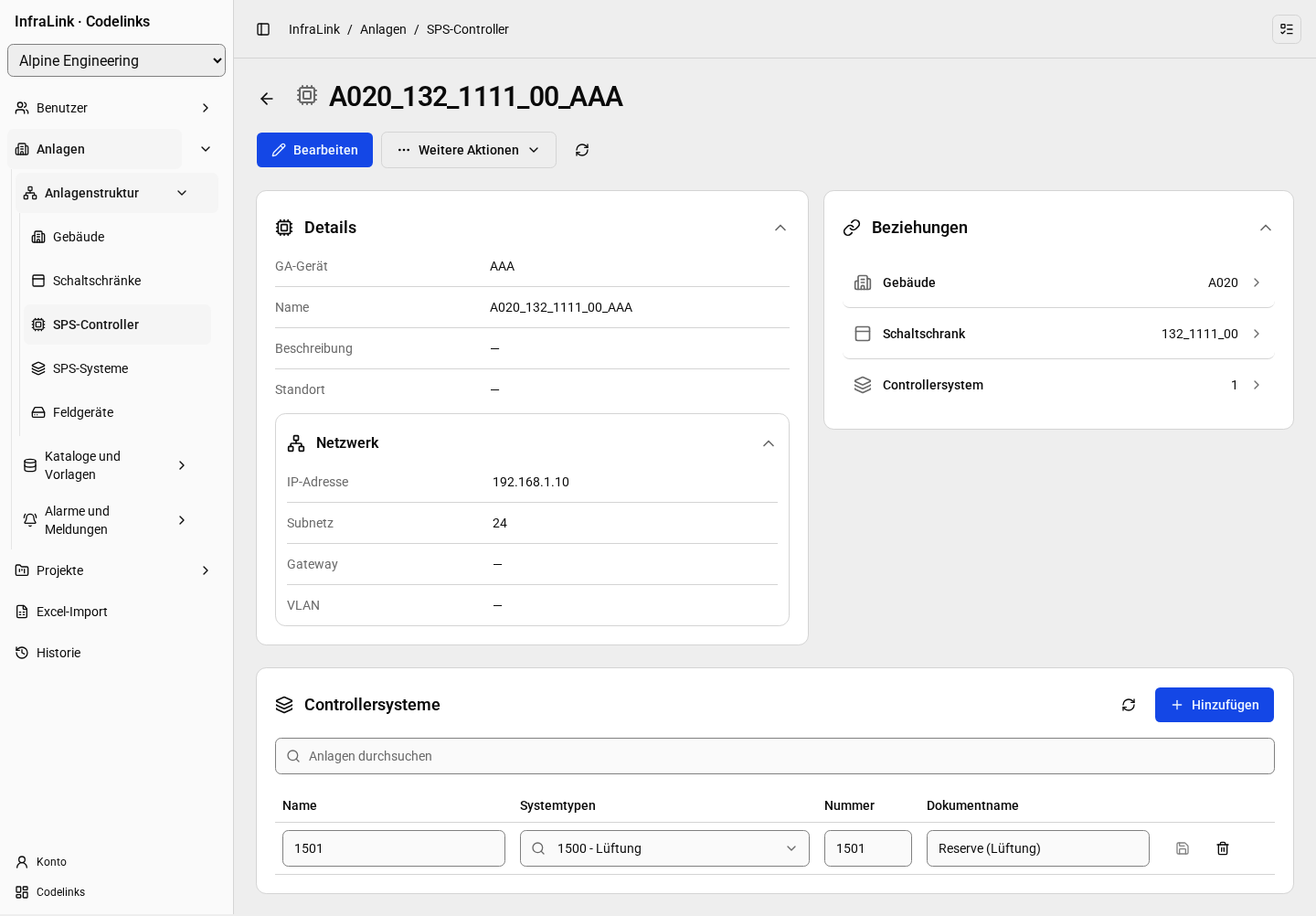
Task: Open Feldgeräte in the sidebar
Action: [x=117, y=412]
